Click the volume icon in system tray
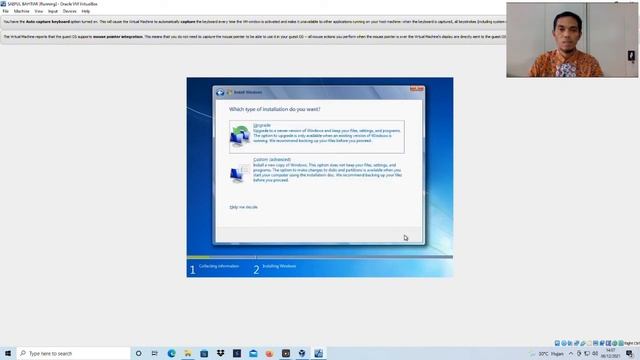Viewport: 640px width, 360px height. [x=595, y=353]
